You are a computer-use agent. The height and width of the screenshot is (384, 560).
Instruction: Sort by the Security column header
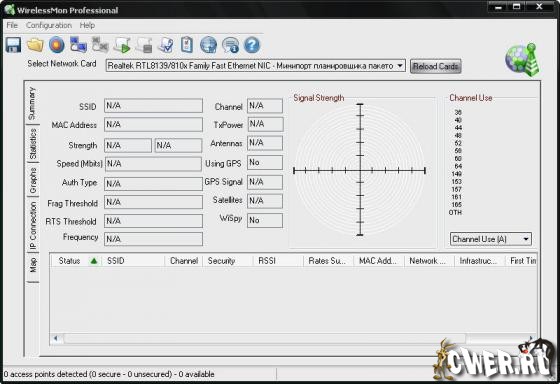(228, 261)
